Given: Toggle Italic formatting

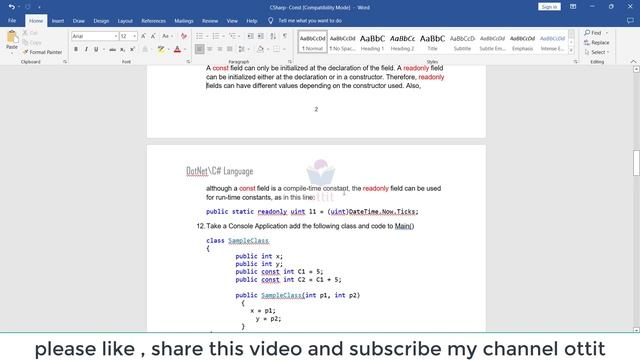Looking at the screenshot, I should tap(86, 49).
